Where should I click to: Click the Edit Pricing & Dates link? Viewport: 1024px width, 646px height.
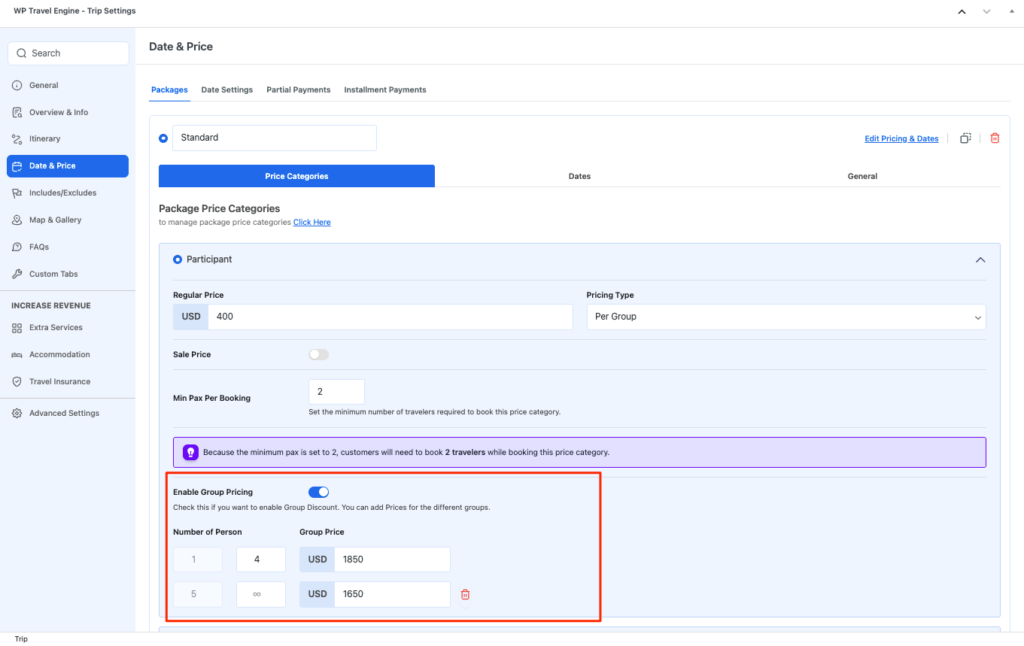click(x=901, y=139)
